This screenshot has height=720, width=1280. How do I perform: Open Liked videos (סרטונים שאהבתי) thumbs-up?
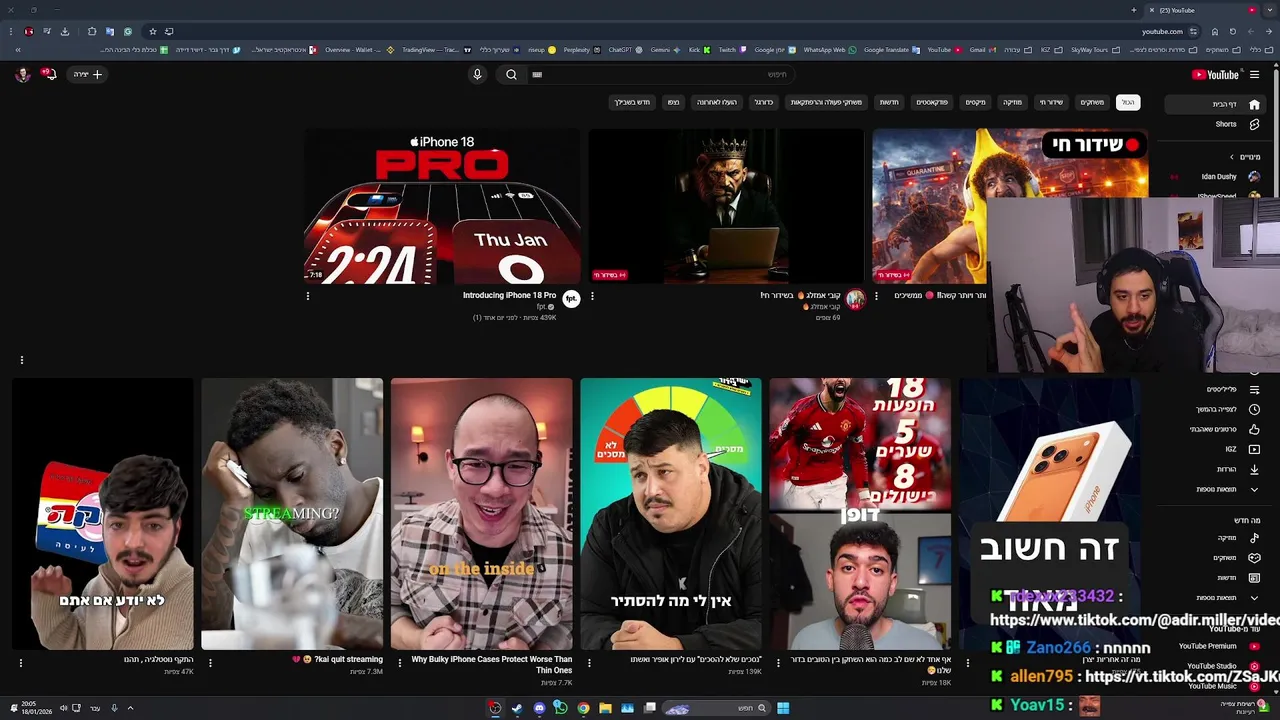point(1254,429)
